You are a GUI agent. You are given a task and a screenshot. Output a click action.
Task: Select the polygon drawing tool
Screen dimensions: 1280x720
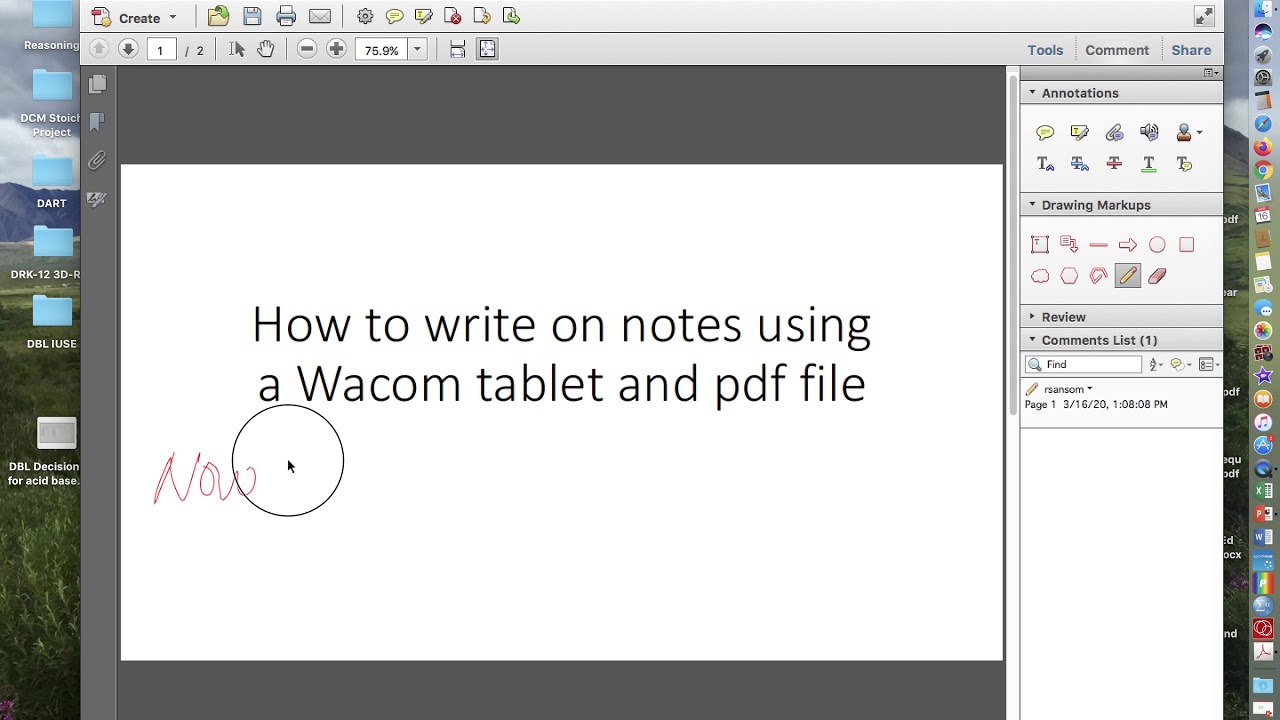click(x=1069, y=276)
